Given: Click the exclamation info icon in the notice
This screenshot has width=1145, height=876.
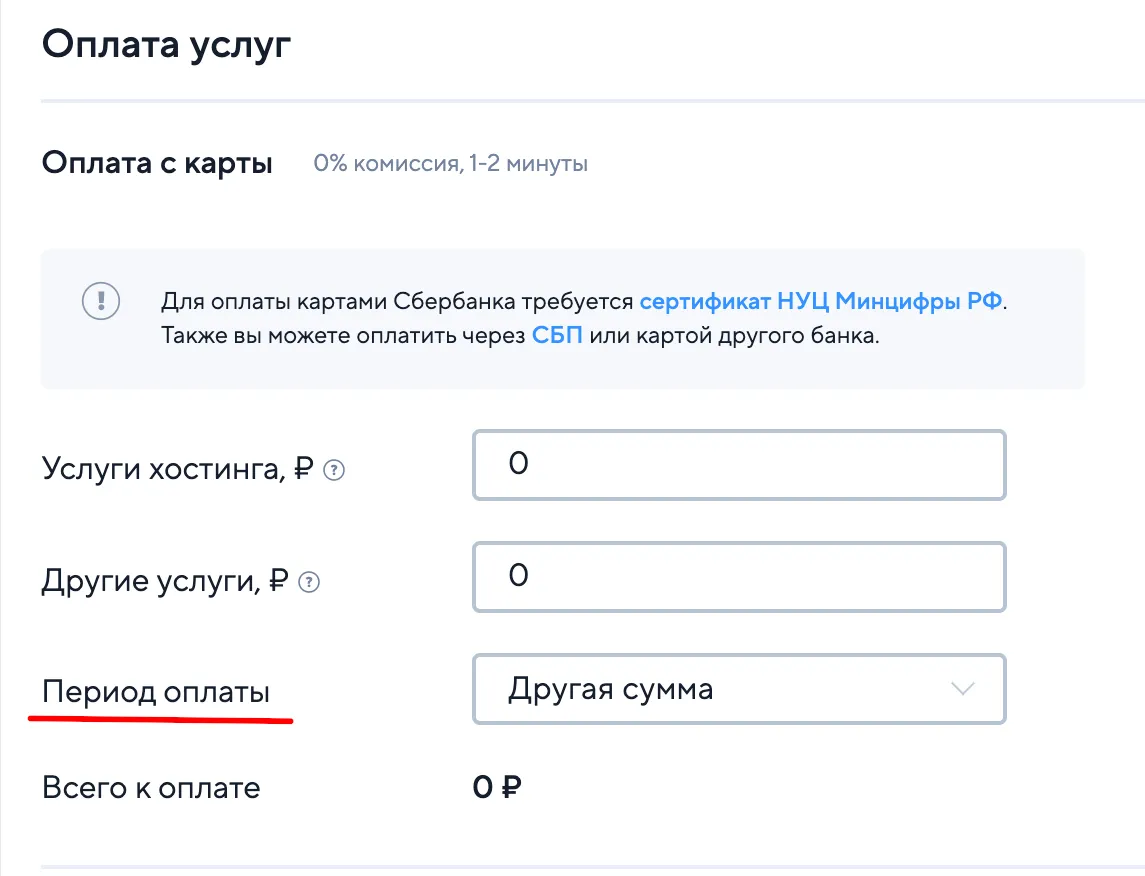Looking at the screenshot, I should tap(101, 301).
